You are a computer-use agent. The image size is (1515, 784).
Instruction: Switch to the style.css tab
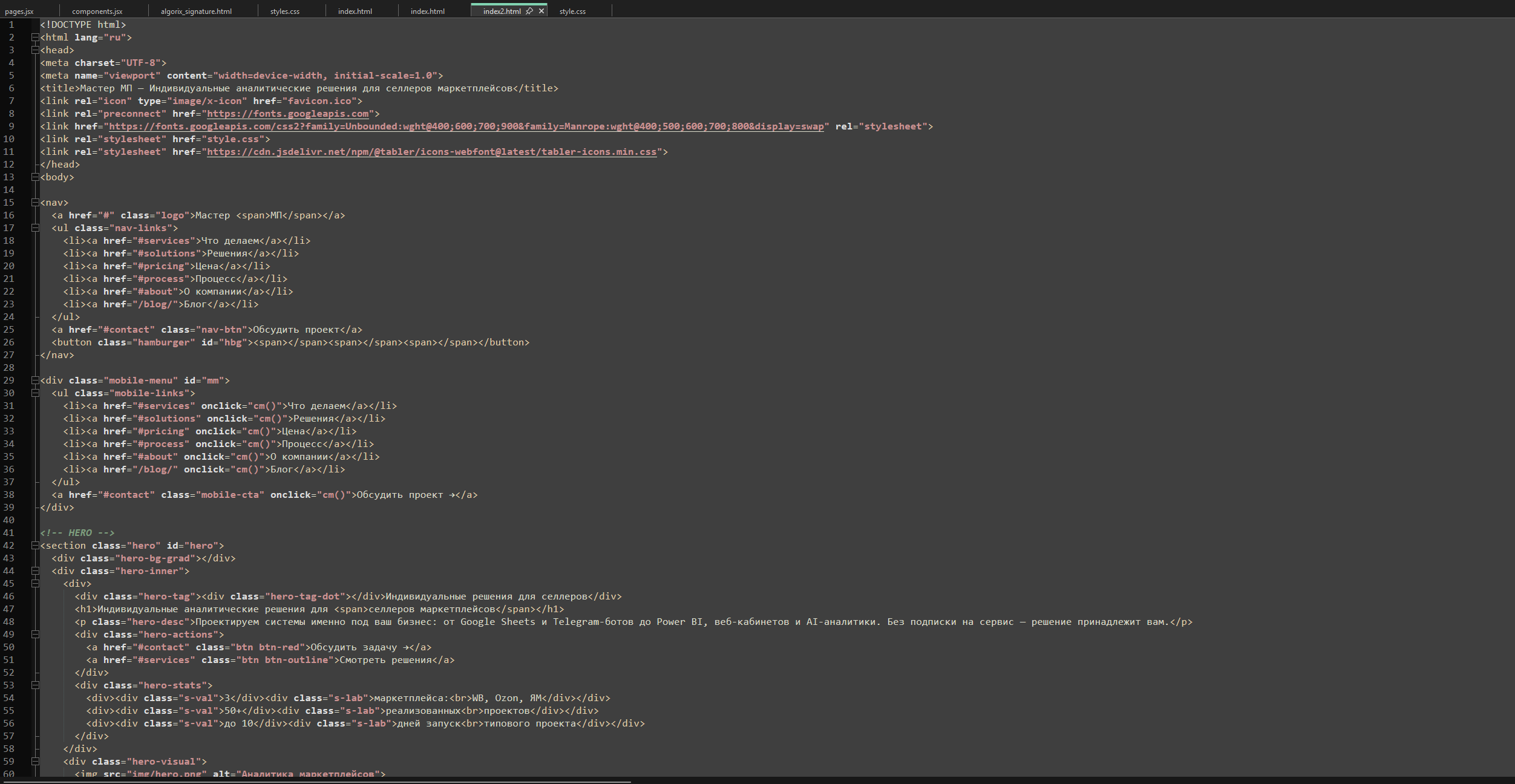572,11
